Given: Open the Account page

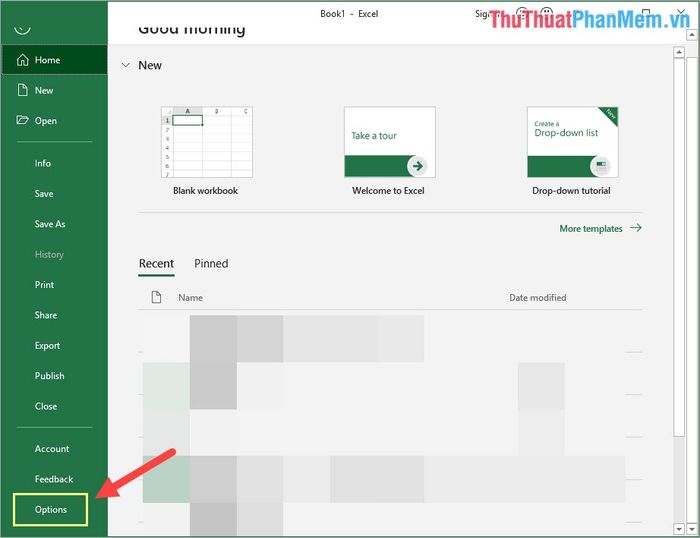Looking at the screenshot, I should [x=52, y=449].
